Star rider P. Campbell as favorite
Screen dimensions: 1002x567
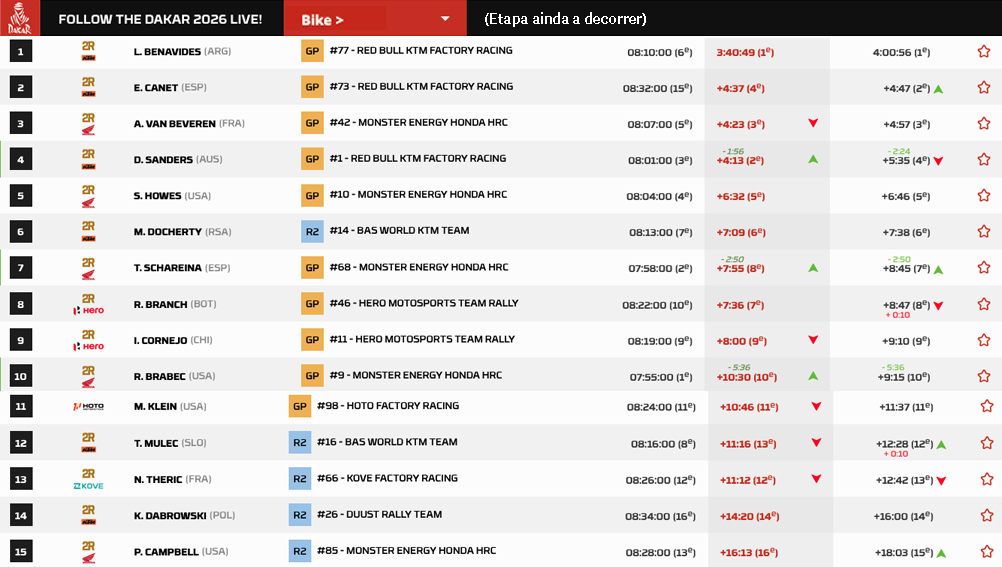(986, 551)
